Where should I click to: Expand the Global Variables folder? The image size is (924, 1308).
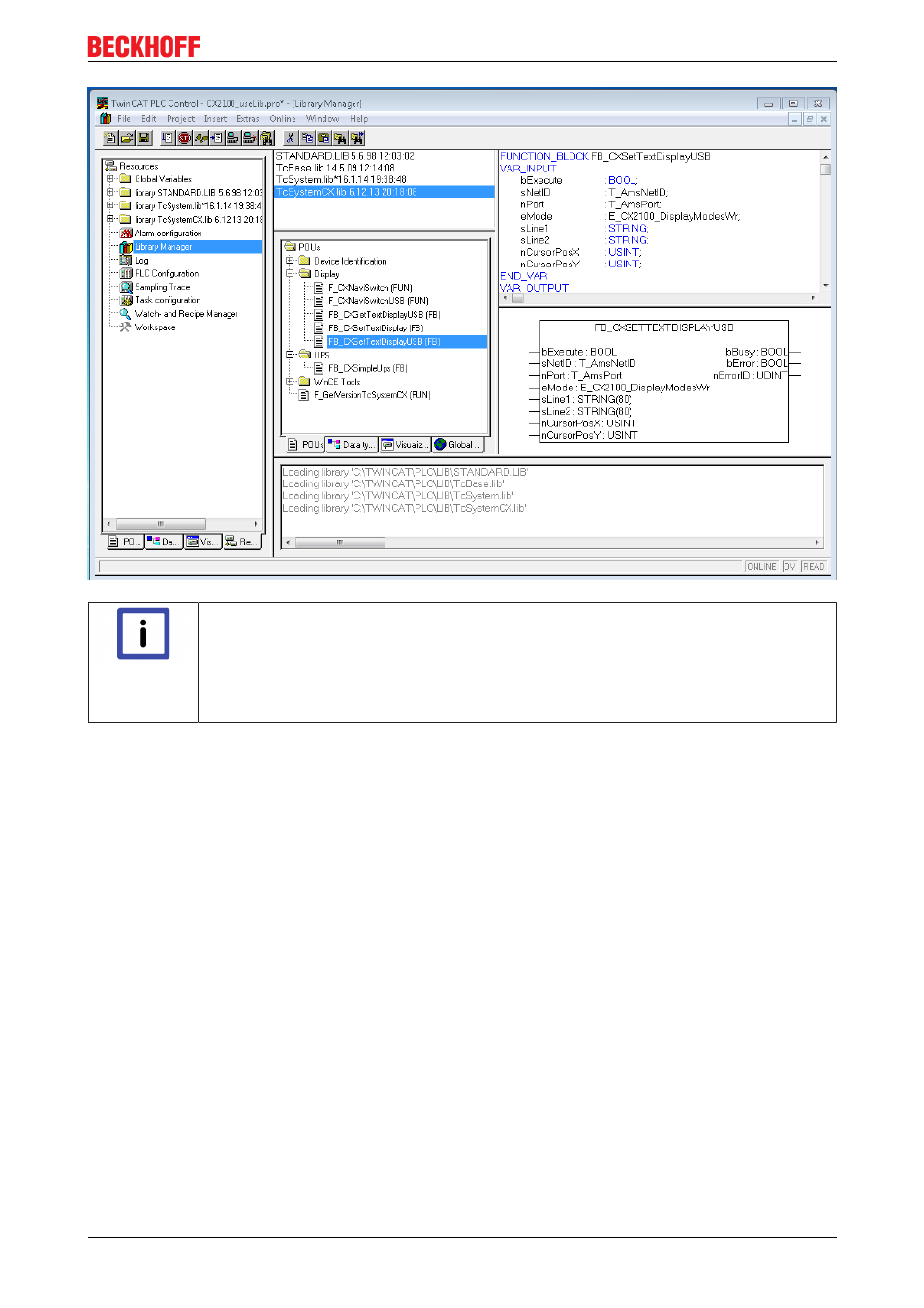point(110,179)
